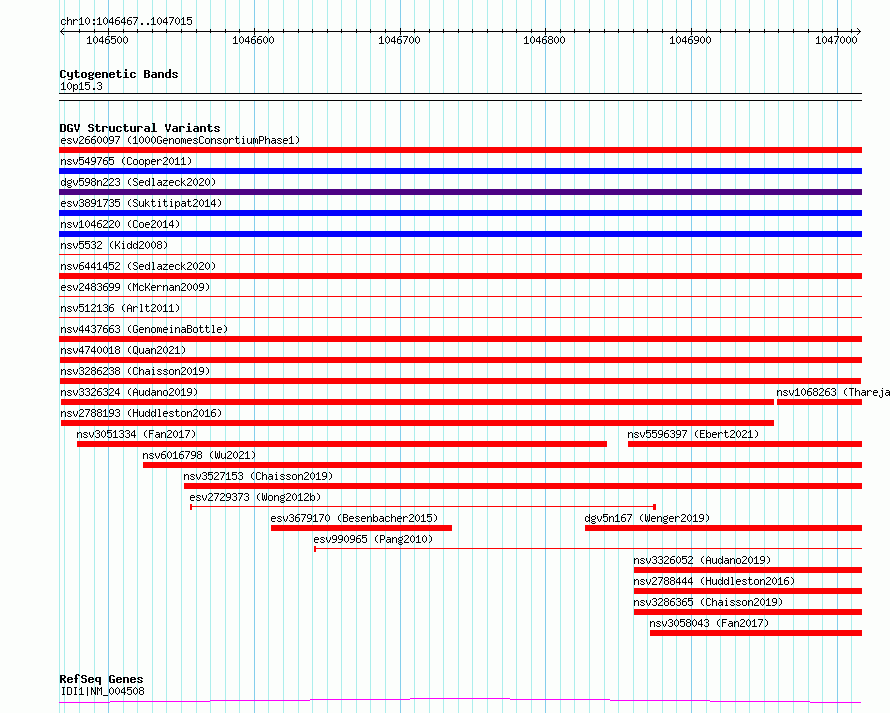Click the red bar of esv2660097
This screenshot has width=890, height=713.
pos(460,150)
